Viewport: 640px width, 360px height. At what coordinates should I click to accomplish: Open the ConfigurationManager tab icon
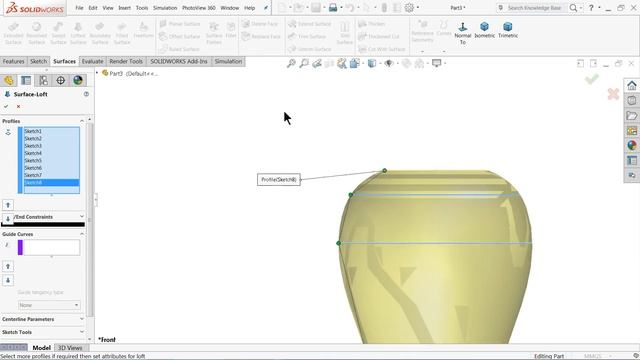(43, 80)
